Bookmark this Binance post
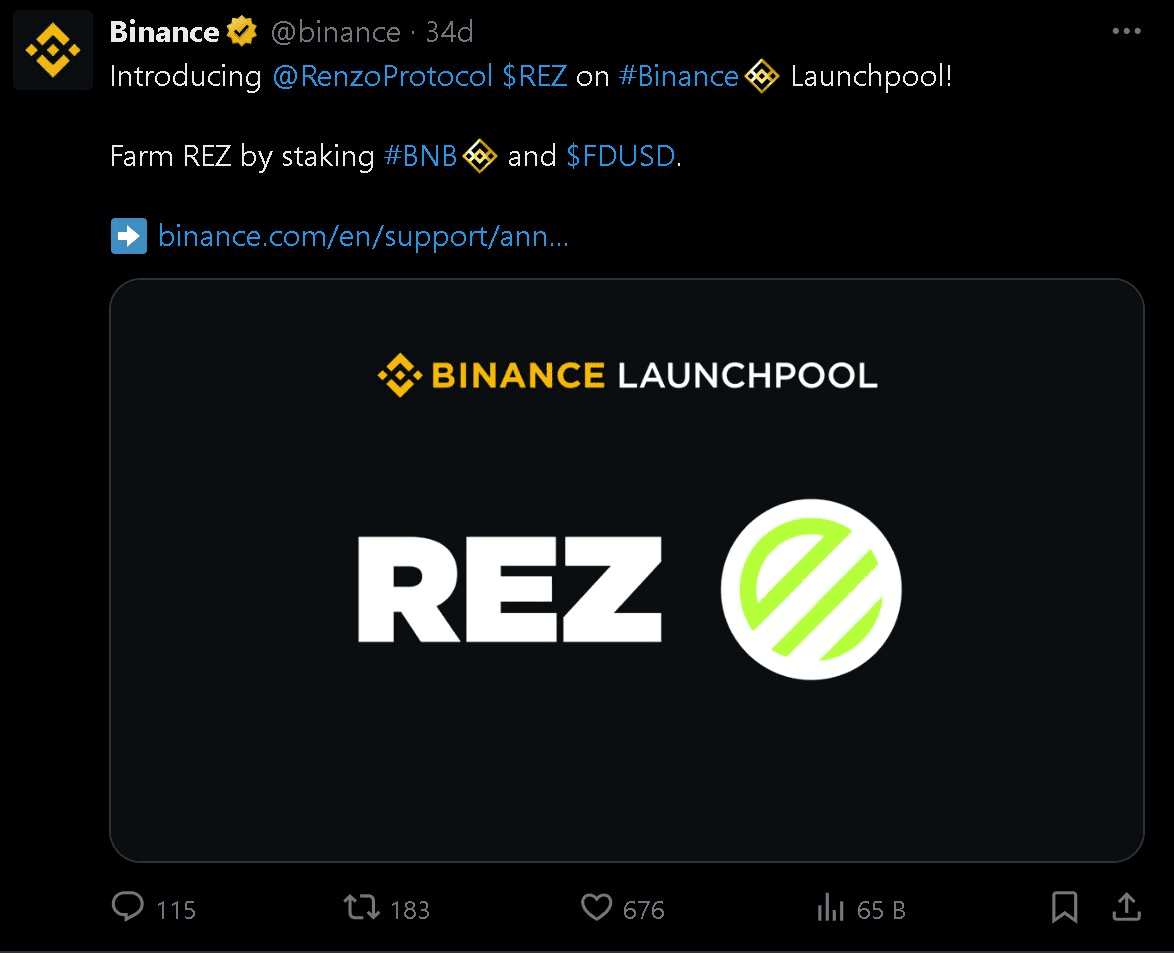This screenshot has height=953, width=1174. pyautogui.click(x=1064, y=908)
